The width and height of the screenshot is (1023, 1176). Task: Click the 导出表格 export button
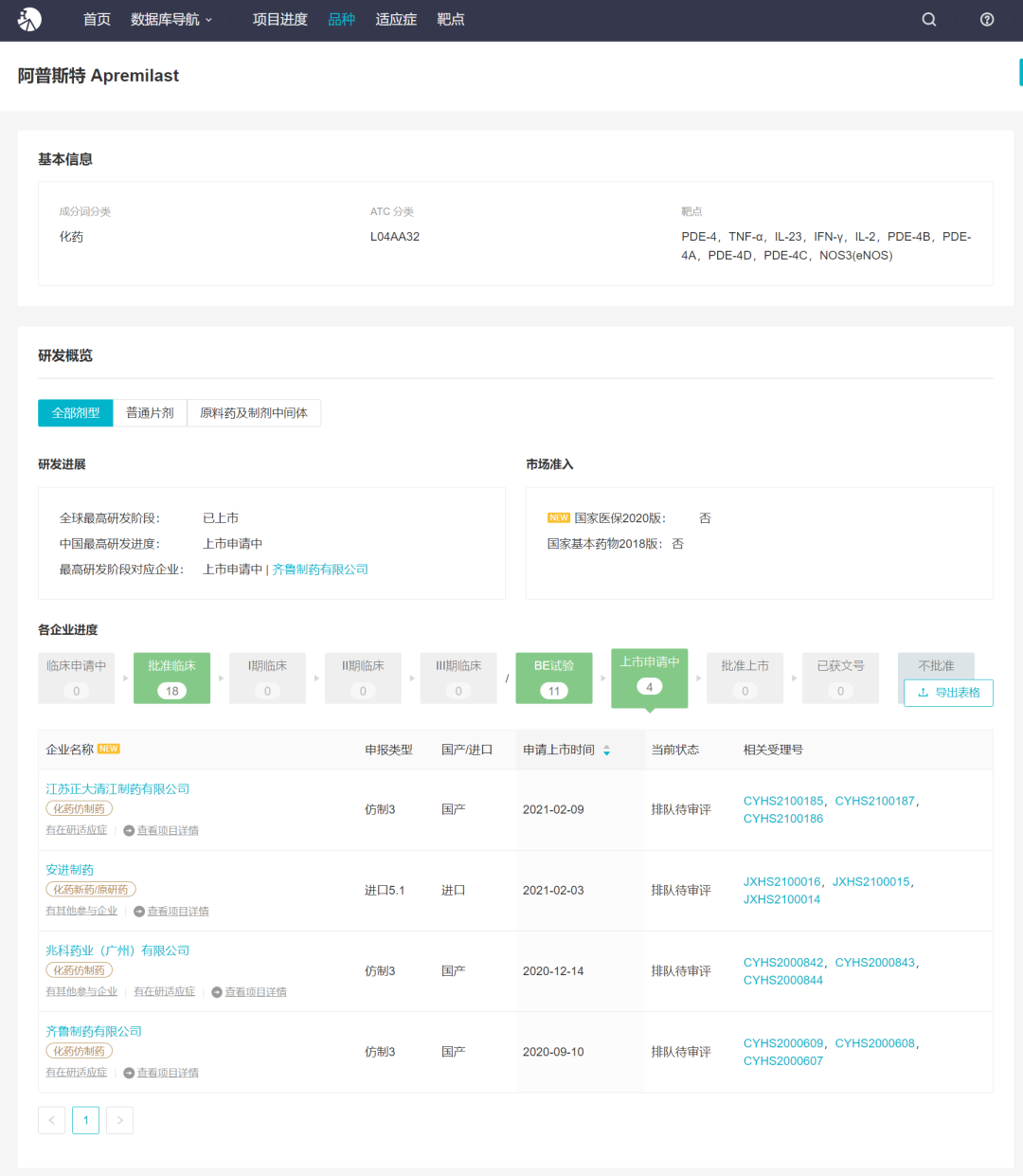(x=948, y=693)
